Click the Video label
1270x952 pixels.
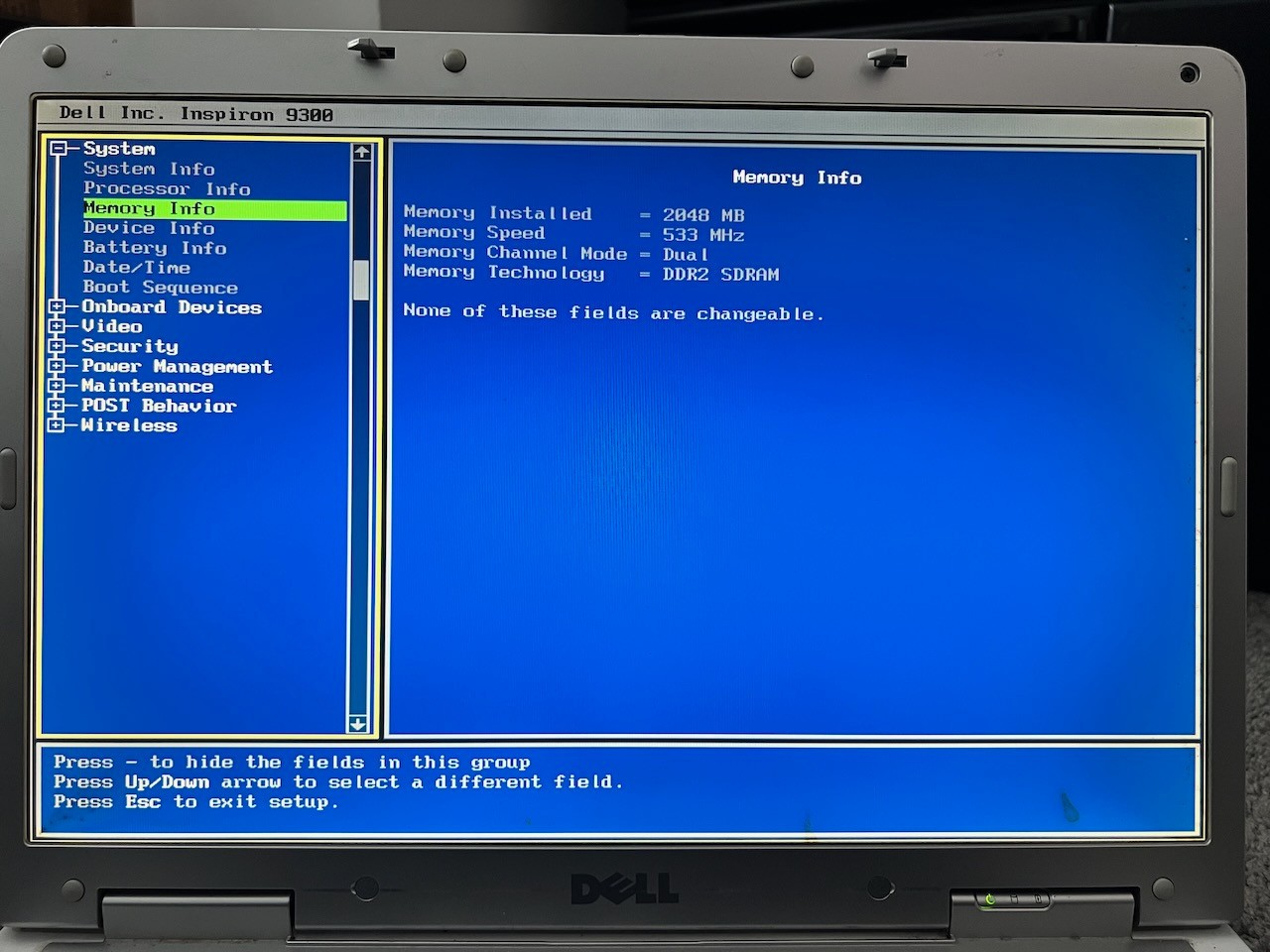(112, 326)
